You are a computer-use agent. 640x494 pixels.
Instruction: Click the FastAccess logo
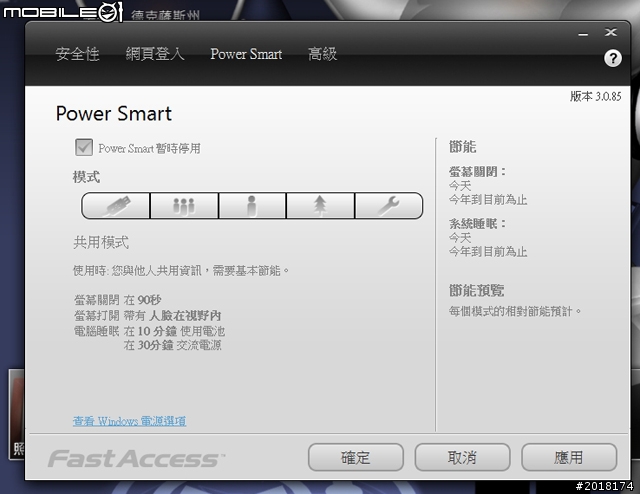136,458
